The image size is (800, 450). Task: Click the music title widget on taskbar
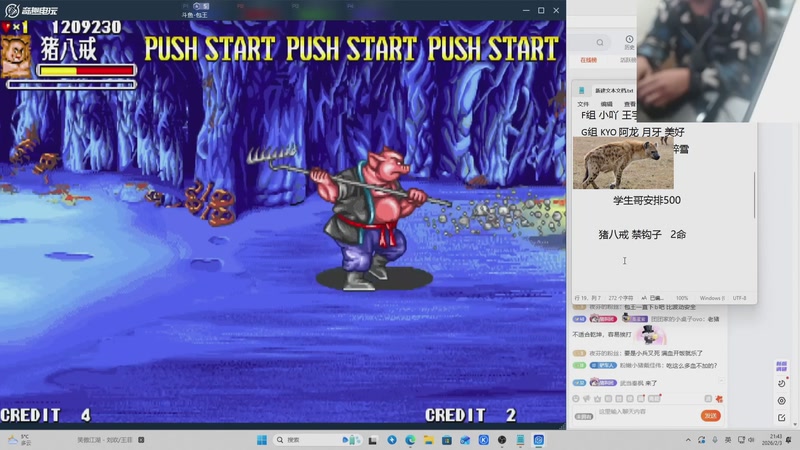[110, 440]
